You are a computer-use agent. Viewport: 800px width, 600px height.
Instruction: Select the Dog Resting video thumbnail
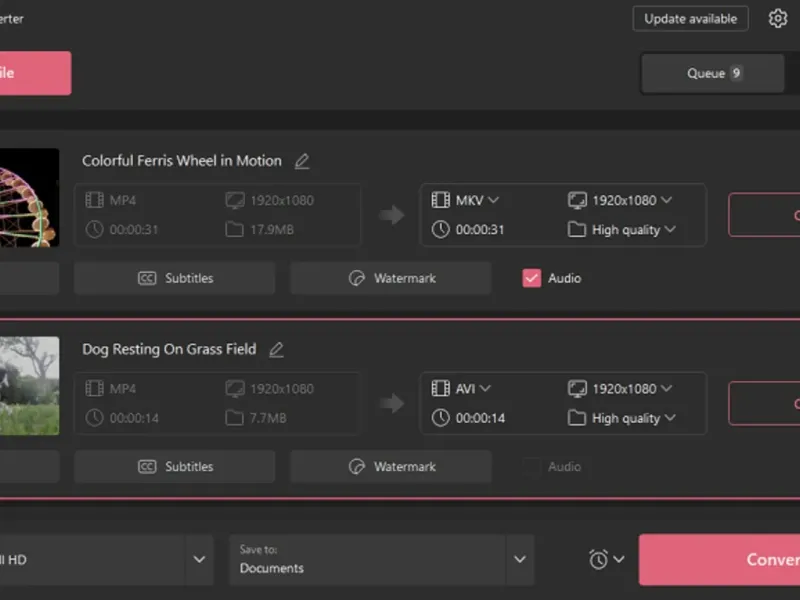click(x=29, y=386)
